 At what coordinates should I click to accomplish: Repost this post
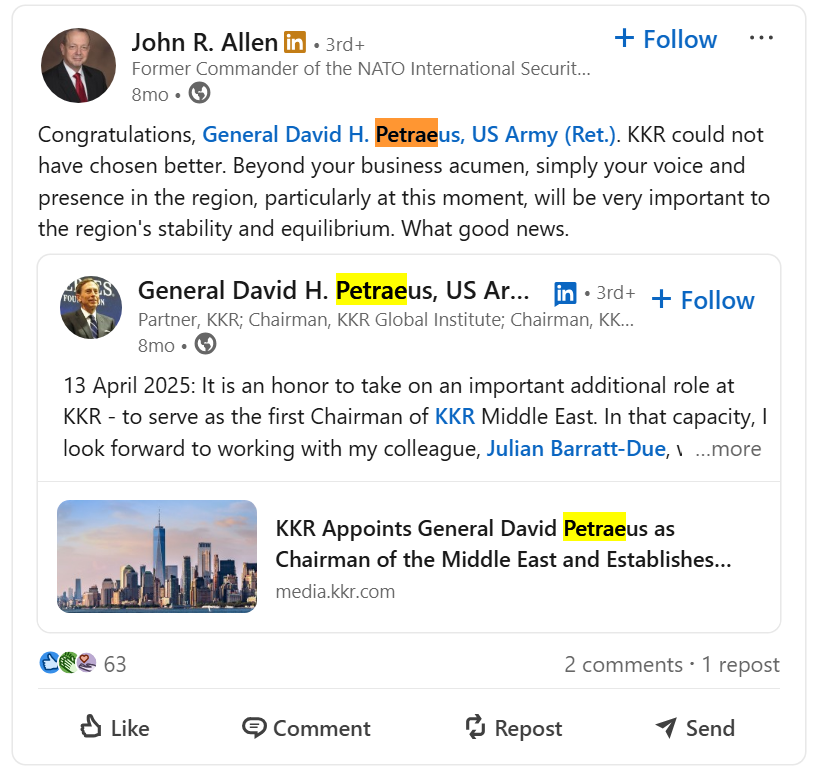pyautogui.click(x=514, y=728)
